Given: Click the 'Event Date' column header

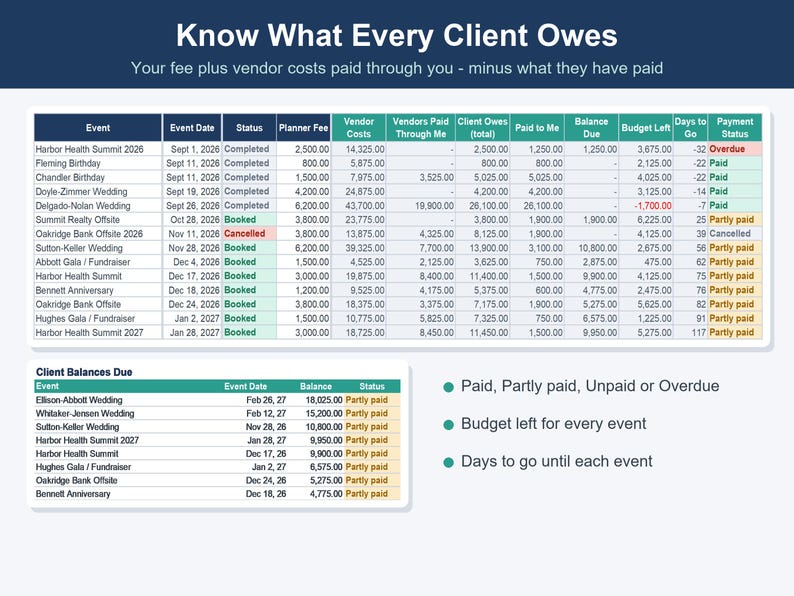Looking at the screenshot, I should click(192, 128).
